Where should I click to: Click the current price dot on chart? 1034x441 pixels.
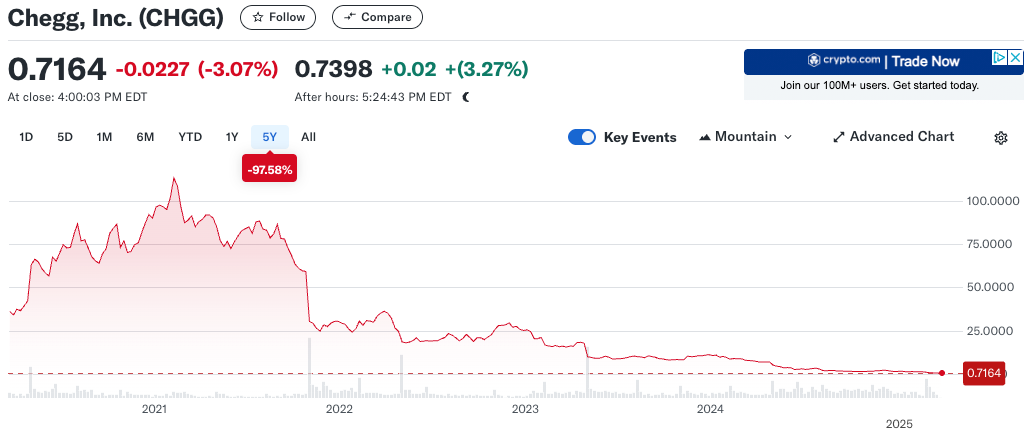[x=942, y=373]
